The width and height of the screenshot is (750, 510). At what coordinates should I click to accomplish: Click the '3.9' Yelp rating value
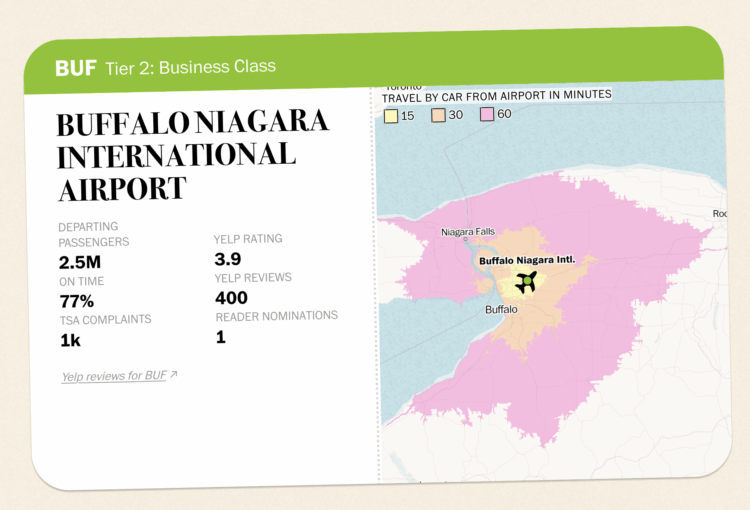228,259
